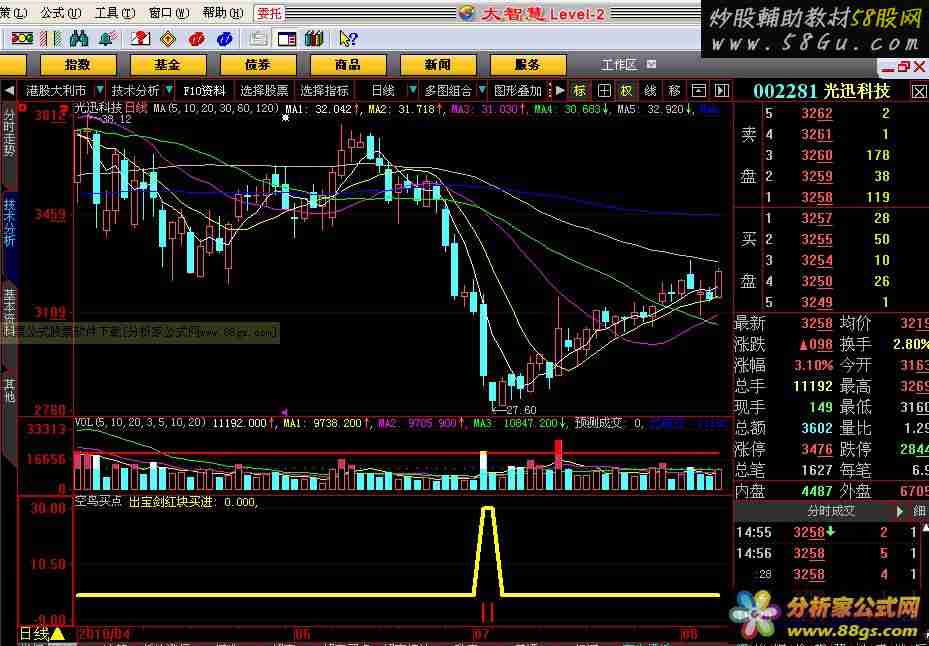
Task: Click the red round info icon
Action: click(197, 39)
